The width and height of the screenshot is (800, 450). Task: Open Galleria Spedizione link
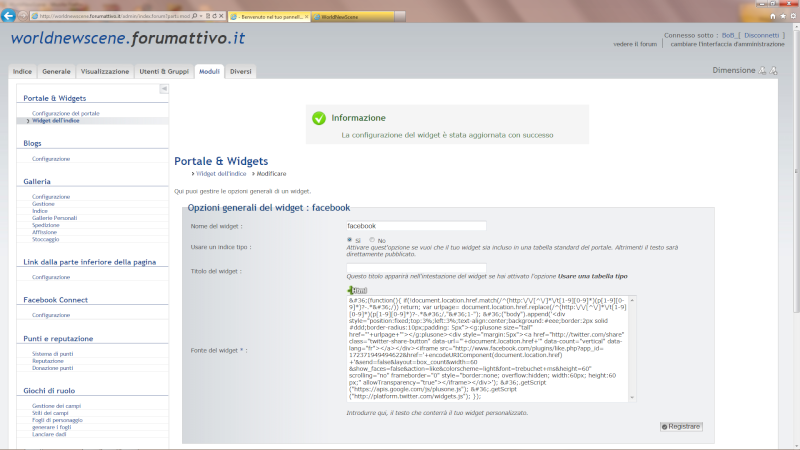(45, 226)
